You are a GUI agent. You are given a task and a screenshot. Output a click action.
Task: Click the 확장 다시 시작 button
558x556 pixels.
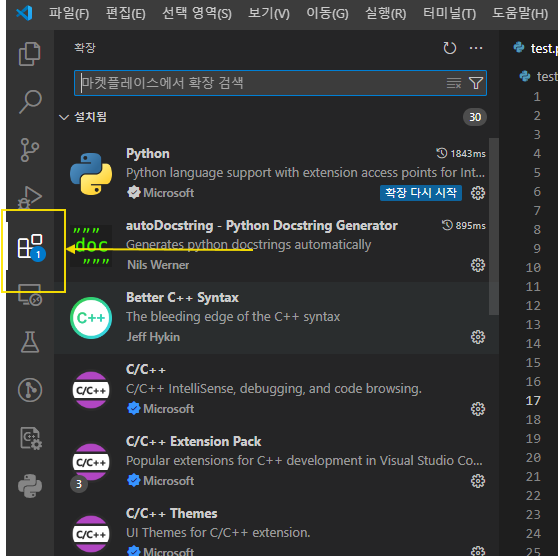point(421,193)
